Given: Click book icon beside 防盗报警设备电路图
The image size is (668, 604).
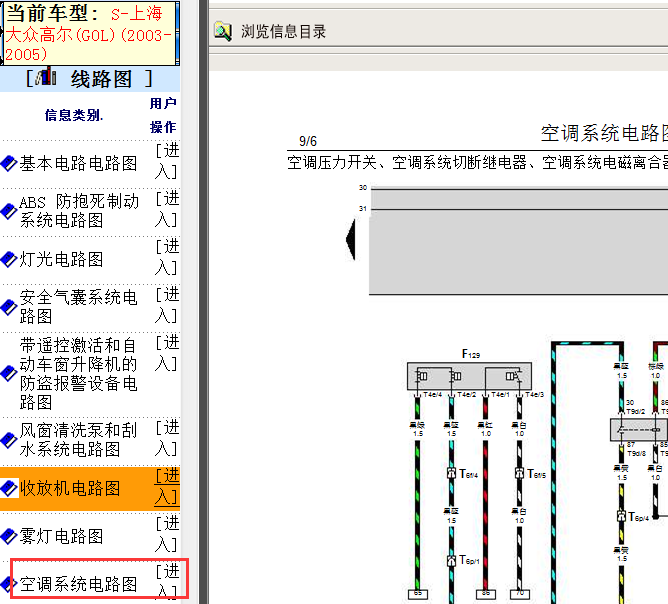Looking at the screenshot, I should click(9, 374).
